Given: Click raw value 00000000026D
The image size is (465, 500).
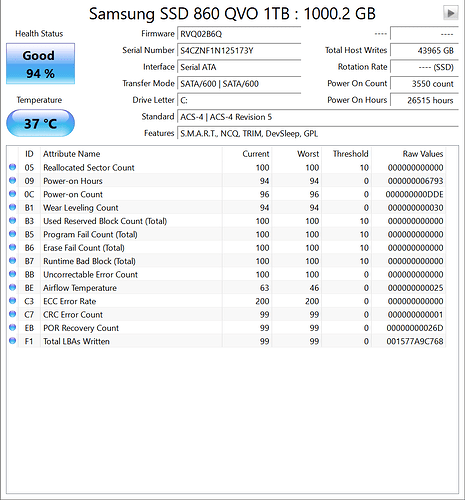Looking at the screenshot, I should tap(415, 328).
